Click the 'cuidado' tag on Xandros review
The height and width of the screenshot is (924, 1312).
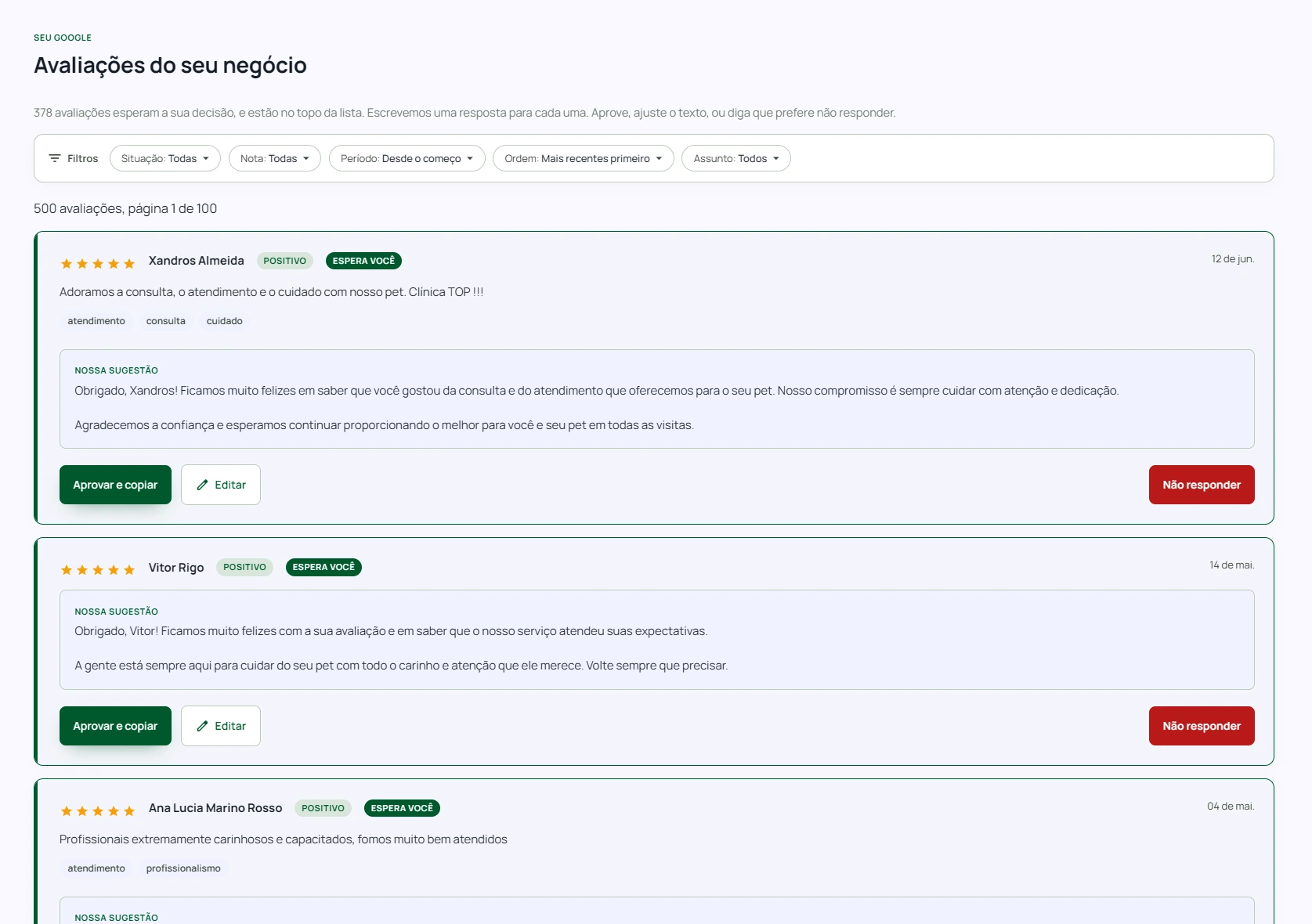(225, 321)
